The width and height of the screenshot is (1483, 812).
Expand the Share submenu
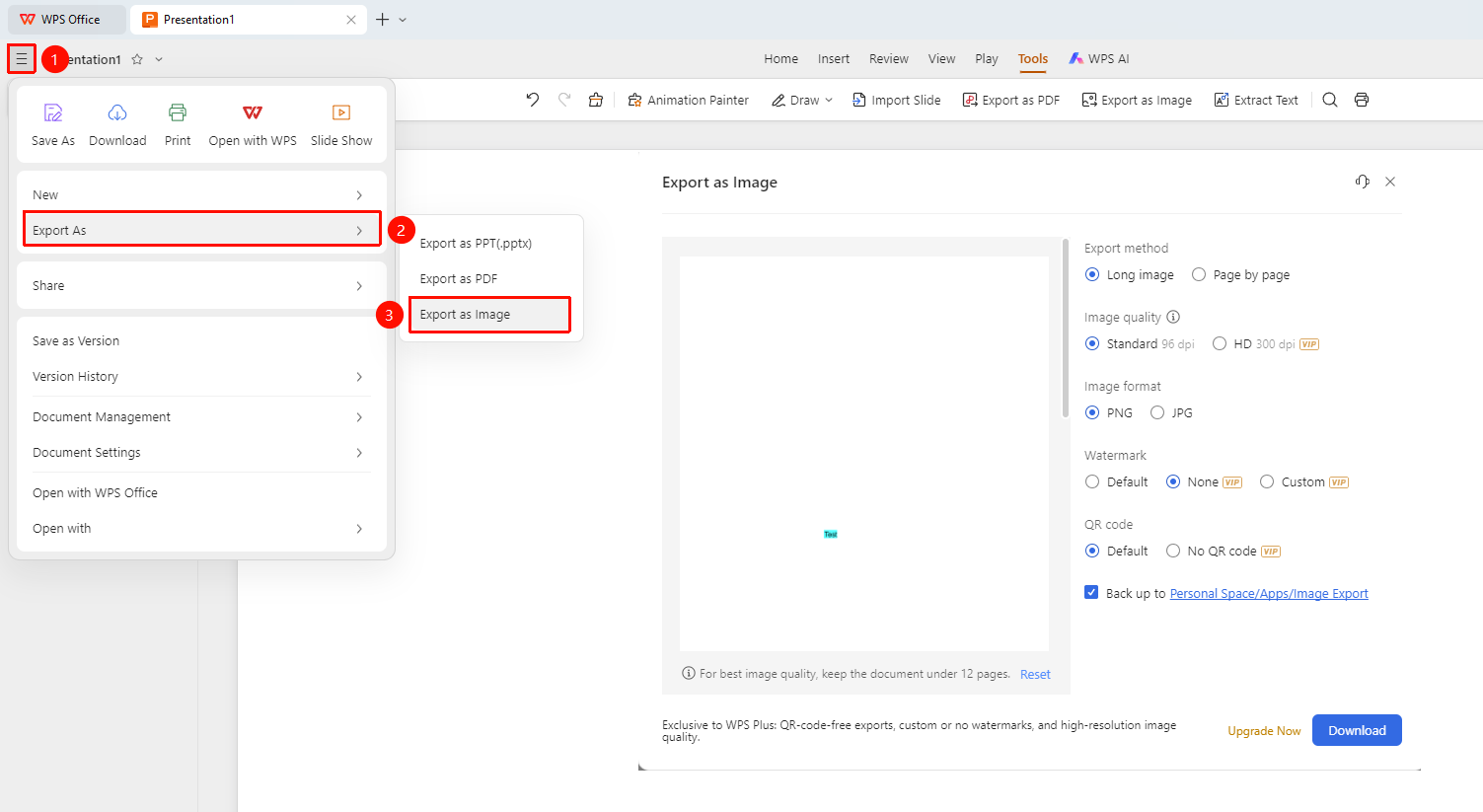click(199, 285)
